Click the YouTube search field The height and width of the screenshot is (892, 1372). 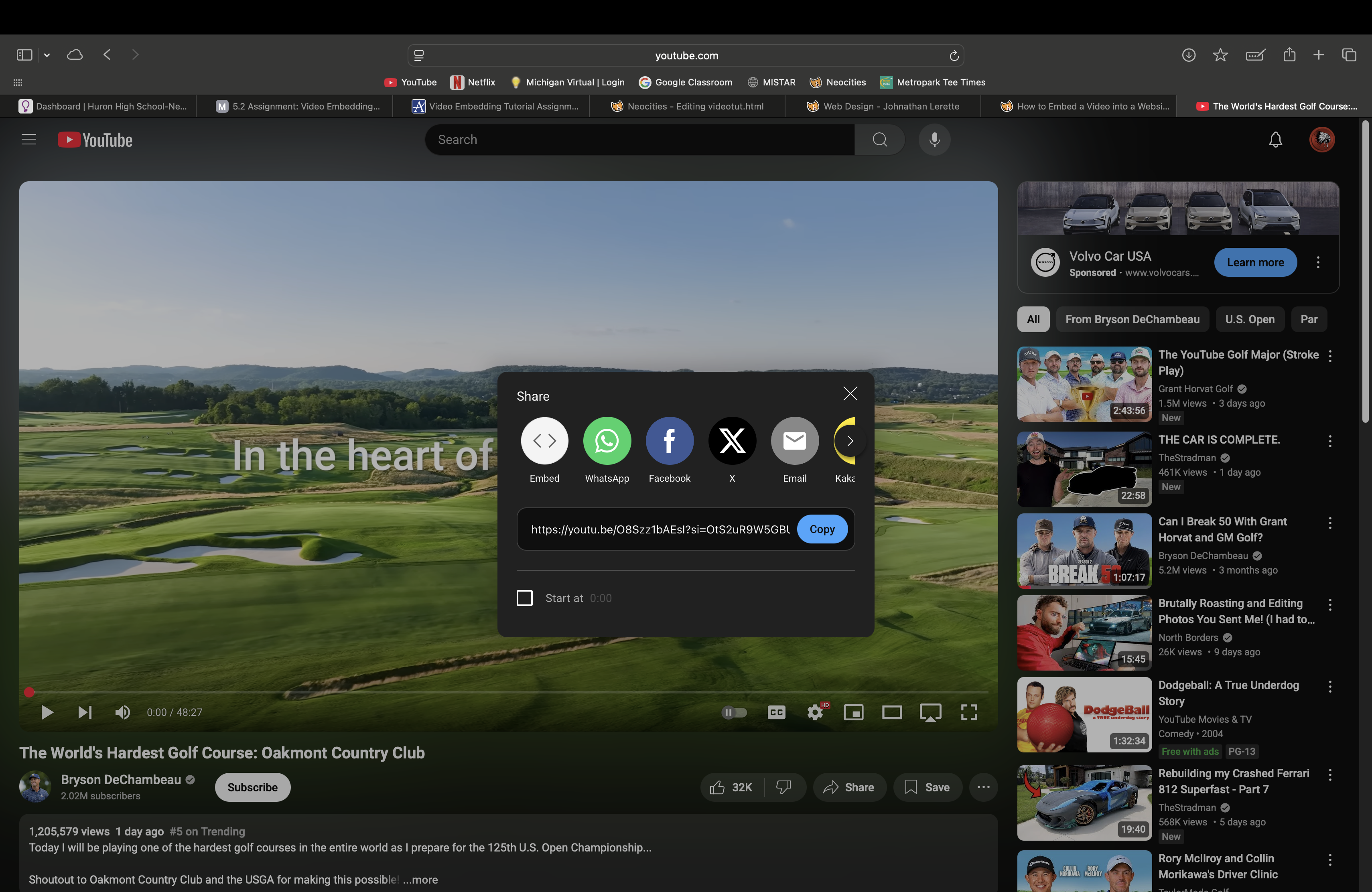[640, 140]
